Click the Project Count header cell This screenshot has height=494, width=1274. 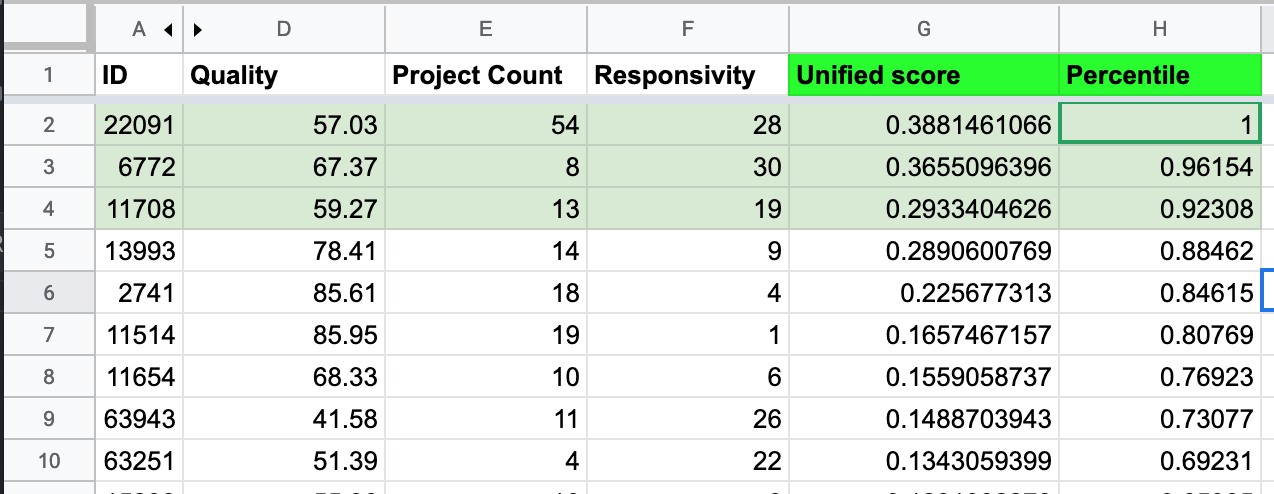(x=485, y=75)
